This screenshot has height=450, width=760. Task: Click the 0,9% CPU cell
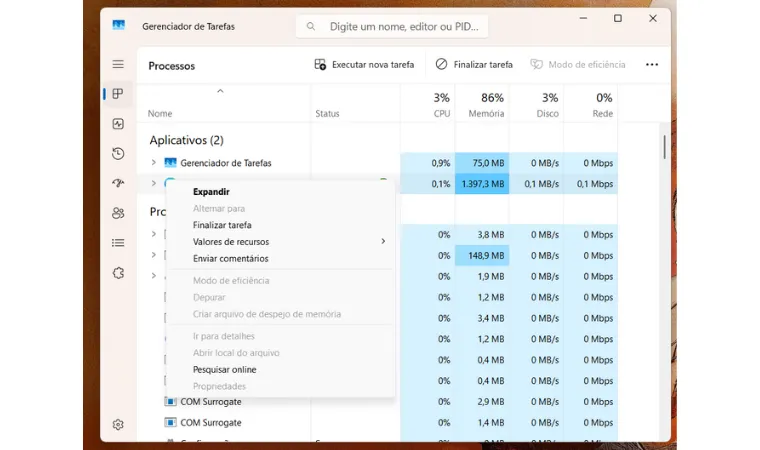(x=428, y=163)
